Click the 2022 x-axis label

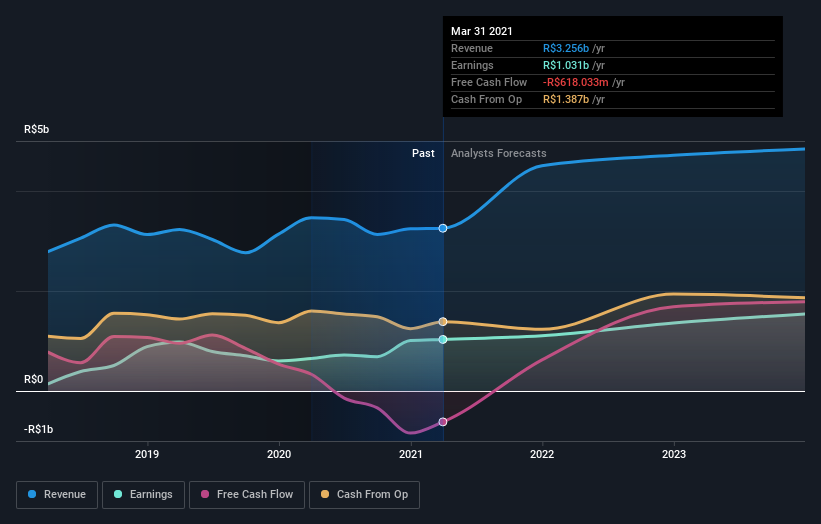[x=542, y=454]
